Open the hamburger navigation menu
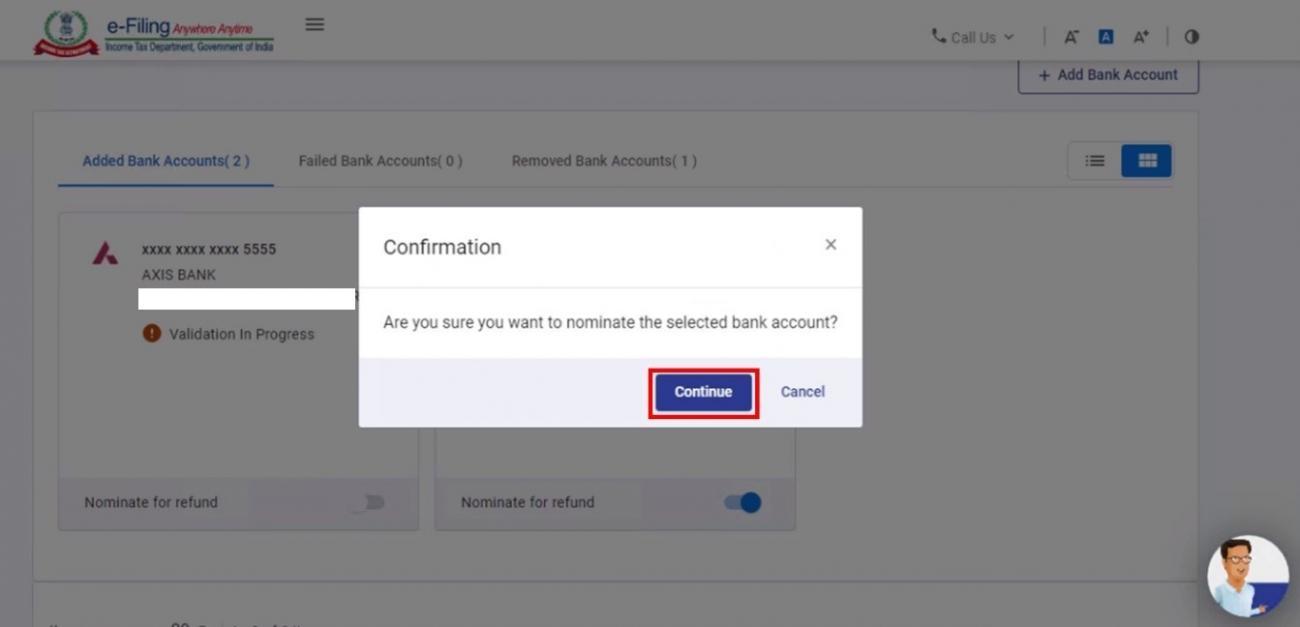The image size is (1300, 627). pyautogui.click(x=314, y=24)
